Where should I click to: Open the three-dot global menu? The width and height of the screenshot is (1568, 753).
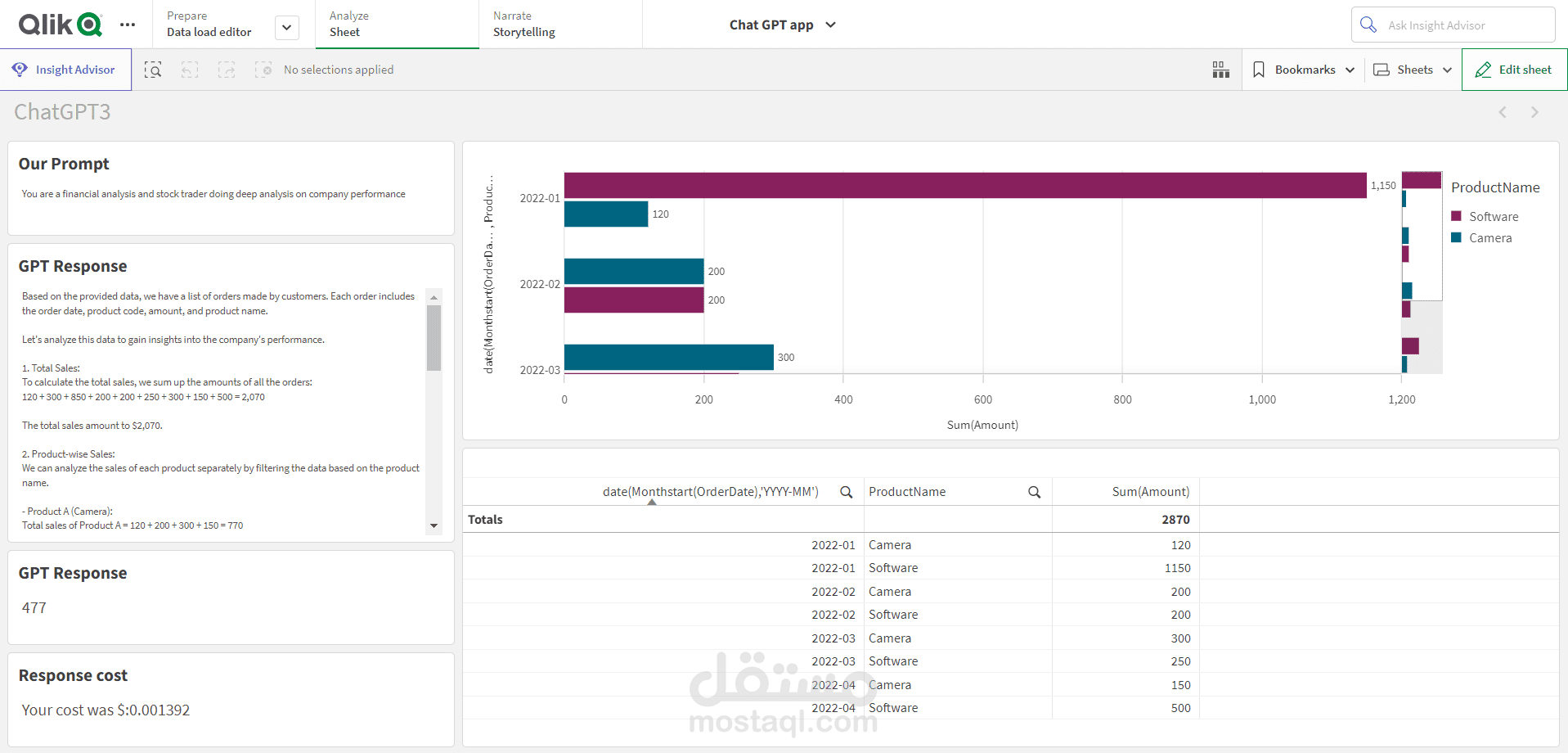click(128, 25)
